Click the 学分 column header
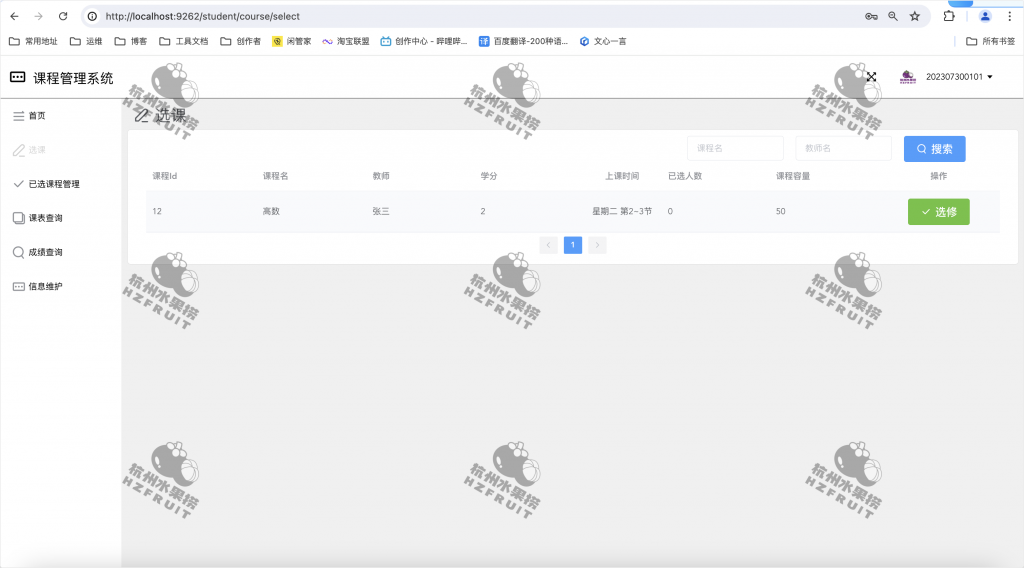 pos(488,176)
